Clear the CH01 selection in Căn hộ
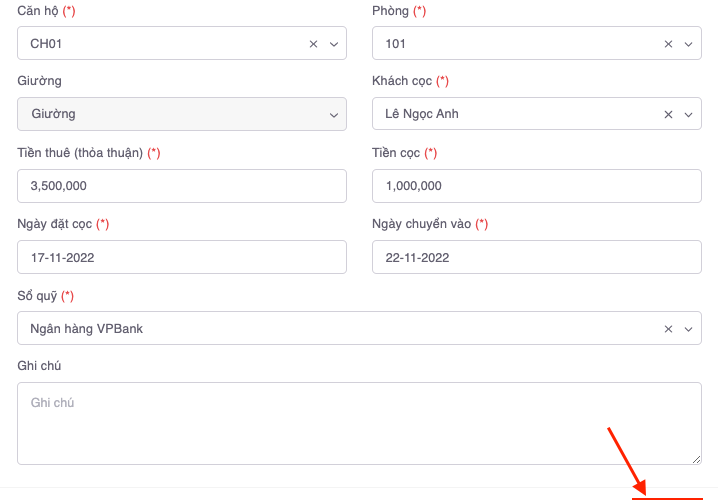This screenshot has height=500, width=718. [313, 44]
